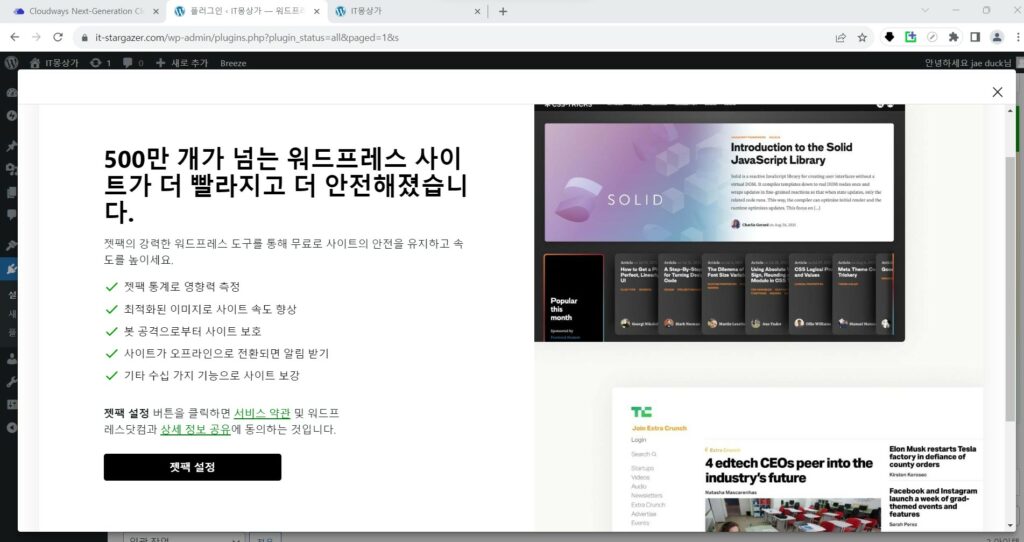Click the text 최적화된 이미지로 사이트 속도 향상
The width and height of the screenshot is (1024, 542).
210,309
